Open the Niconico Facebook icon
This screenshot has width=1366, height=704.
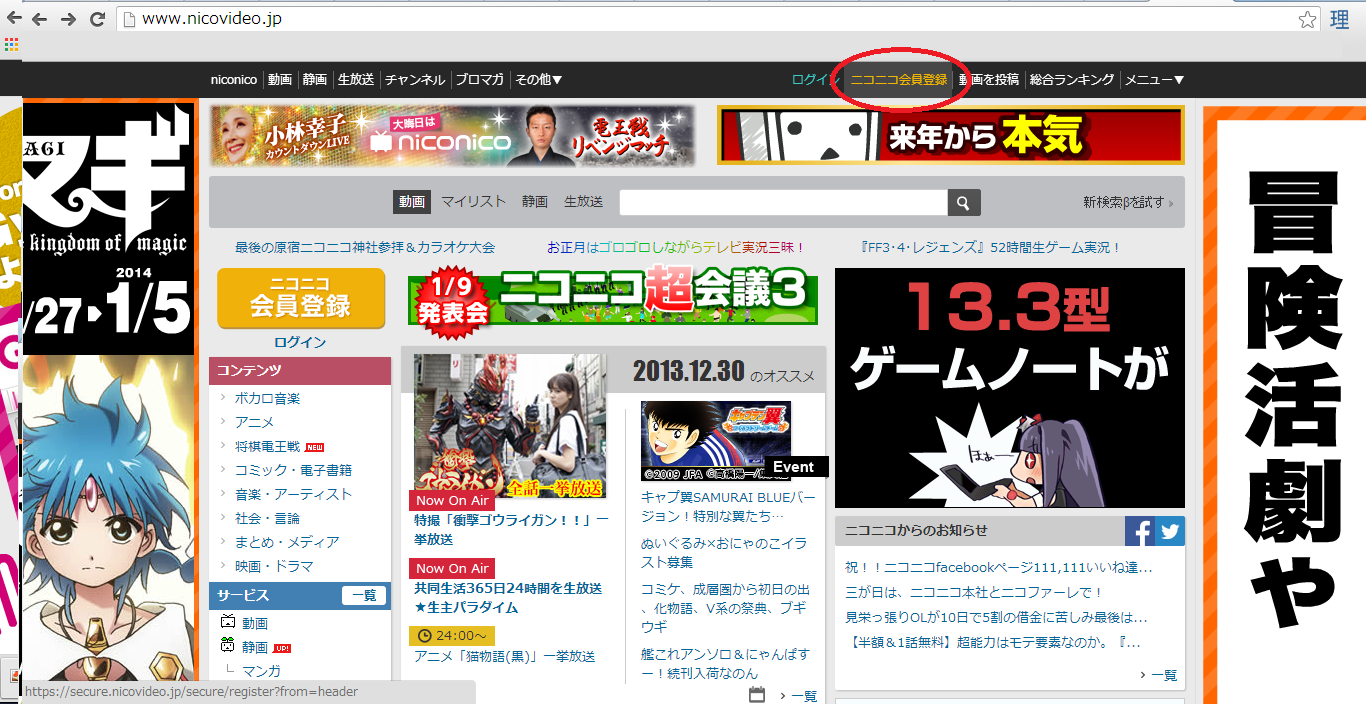tap(1140, 530)
